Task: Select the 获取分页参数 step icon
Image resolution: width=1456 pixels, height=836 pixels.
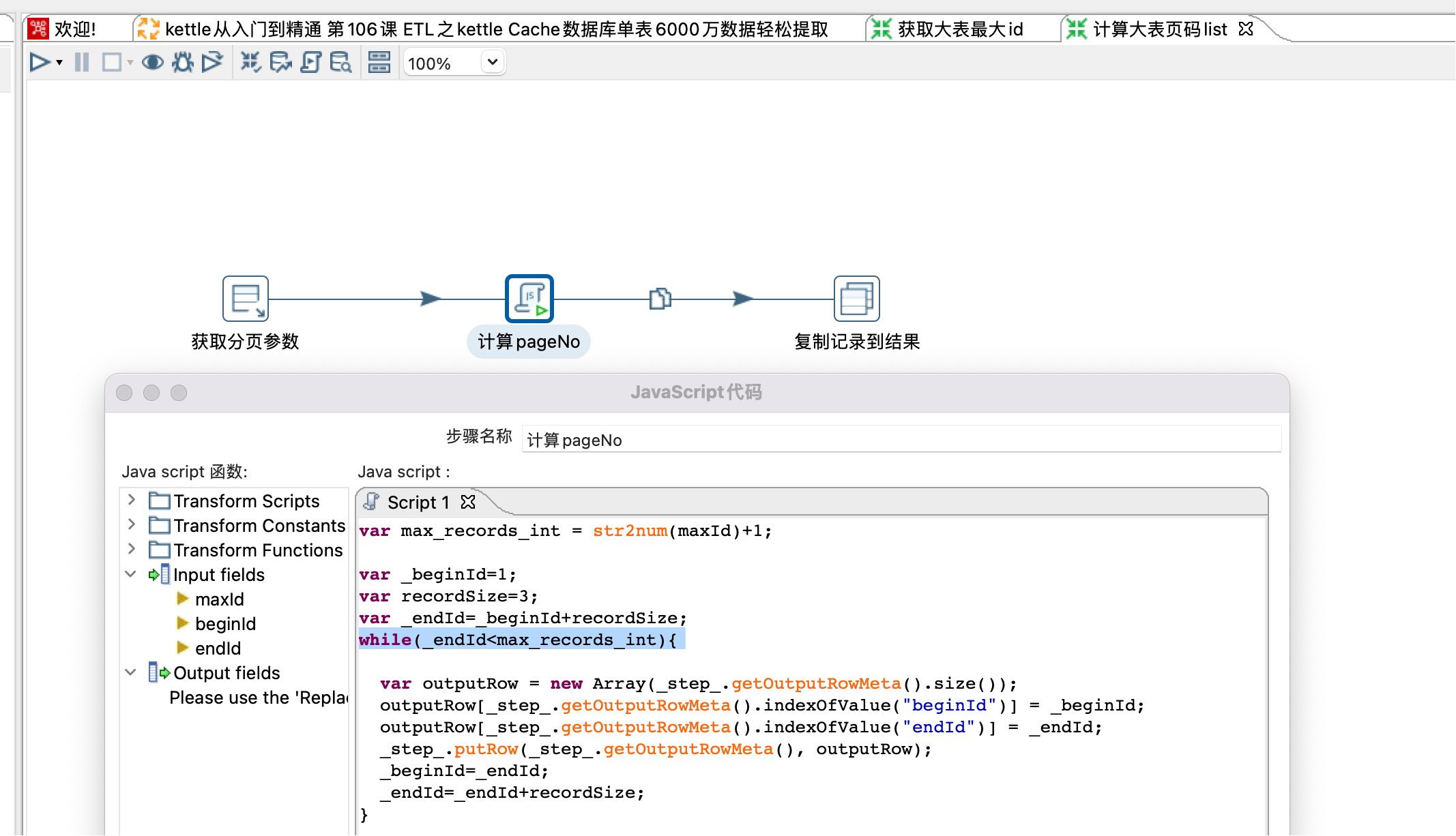Action: [246, 299]
